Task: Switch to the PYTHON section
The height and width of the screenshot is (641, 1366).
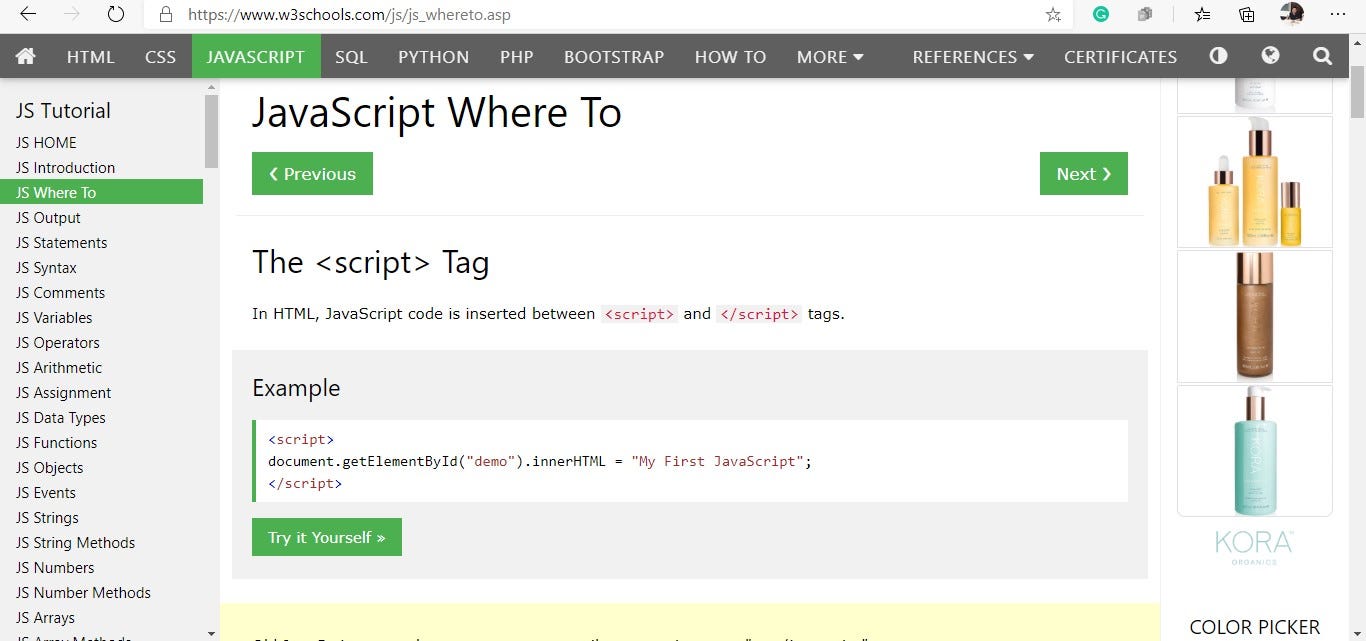Action: 433,56
